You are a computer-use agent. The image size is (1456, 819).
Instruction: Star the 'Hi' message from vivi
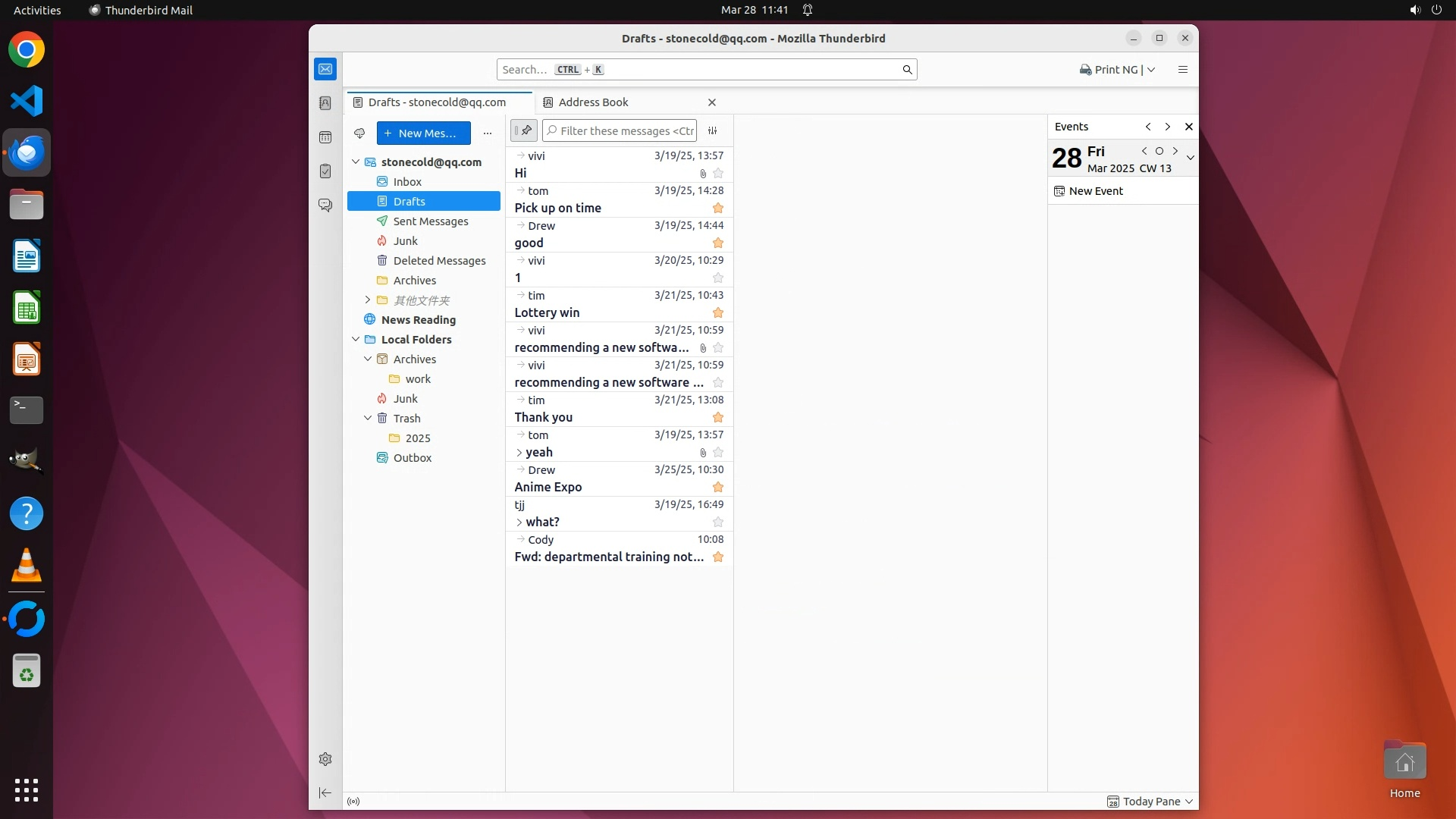click(x=718, y=174)
